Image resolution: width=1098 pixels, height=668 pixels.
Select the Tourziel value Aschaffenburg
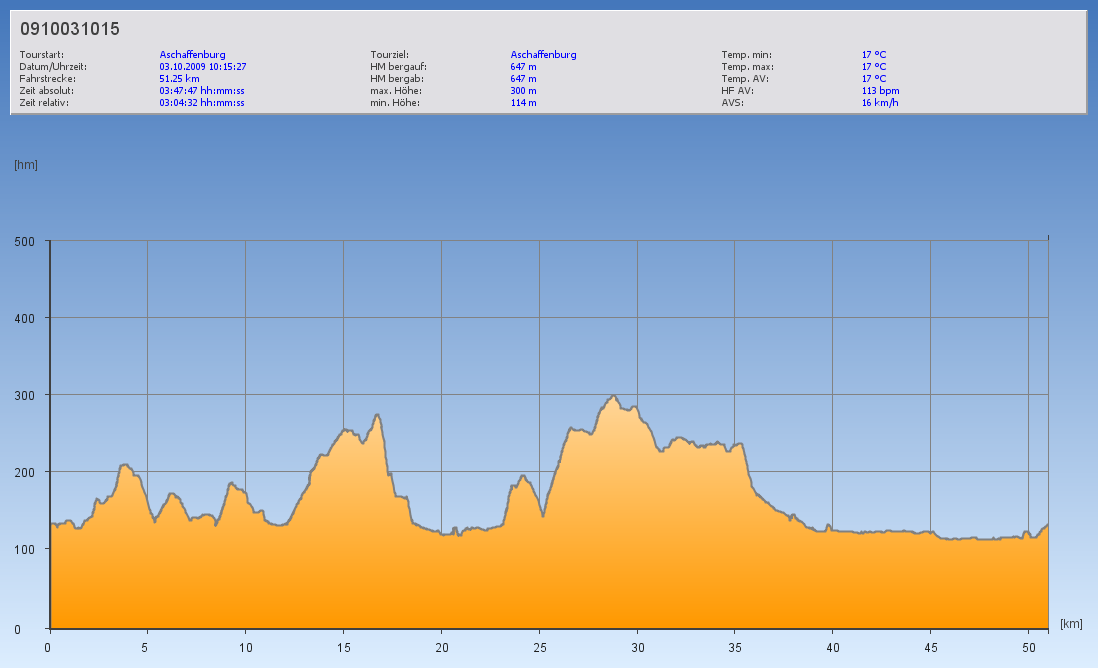point(543,55)
